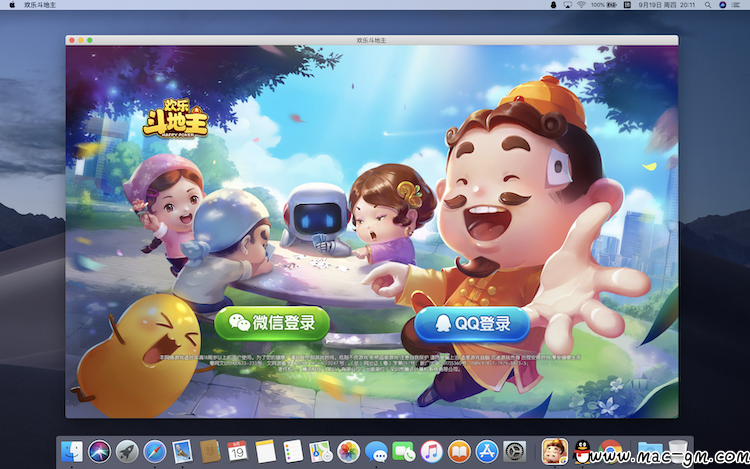The height and width of the screenshot is (469, 750).
Task: Open Finder in the Dock
Action: tap(72, 451)
